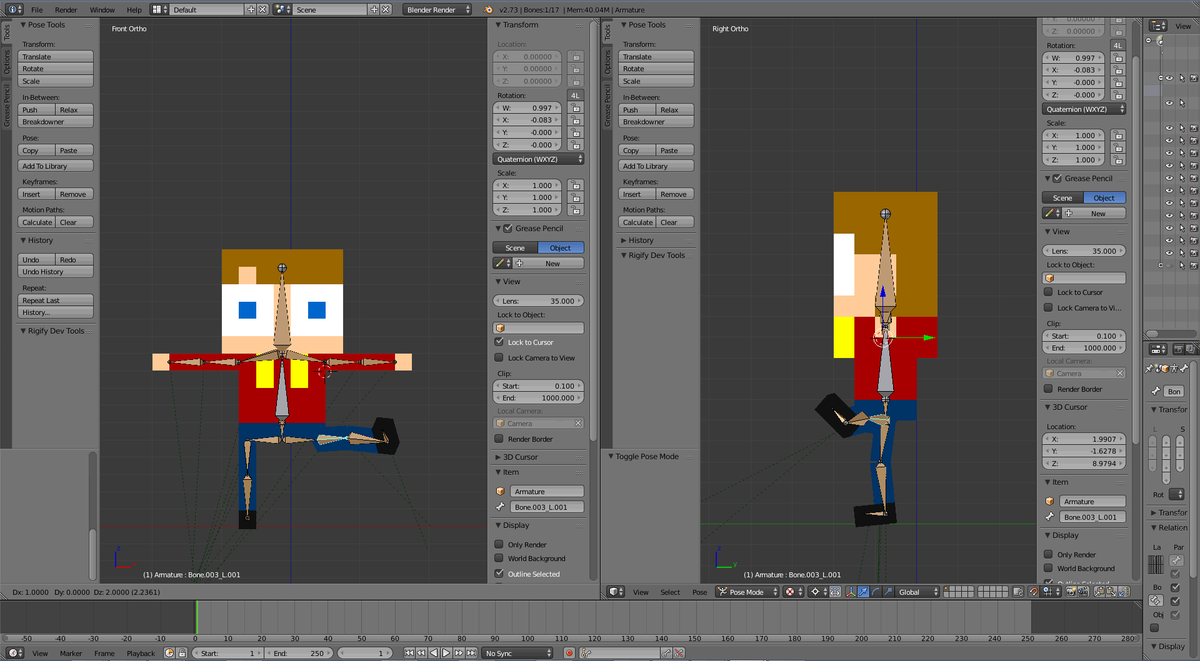Add a new screen layout with the plus icon beside Default
The width and height of the screenshot is (1200, 661).
pos(251,9)
